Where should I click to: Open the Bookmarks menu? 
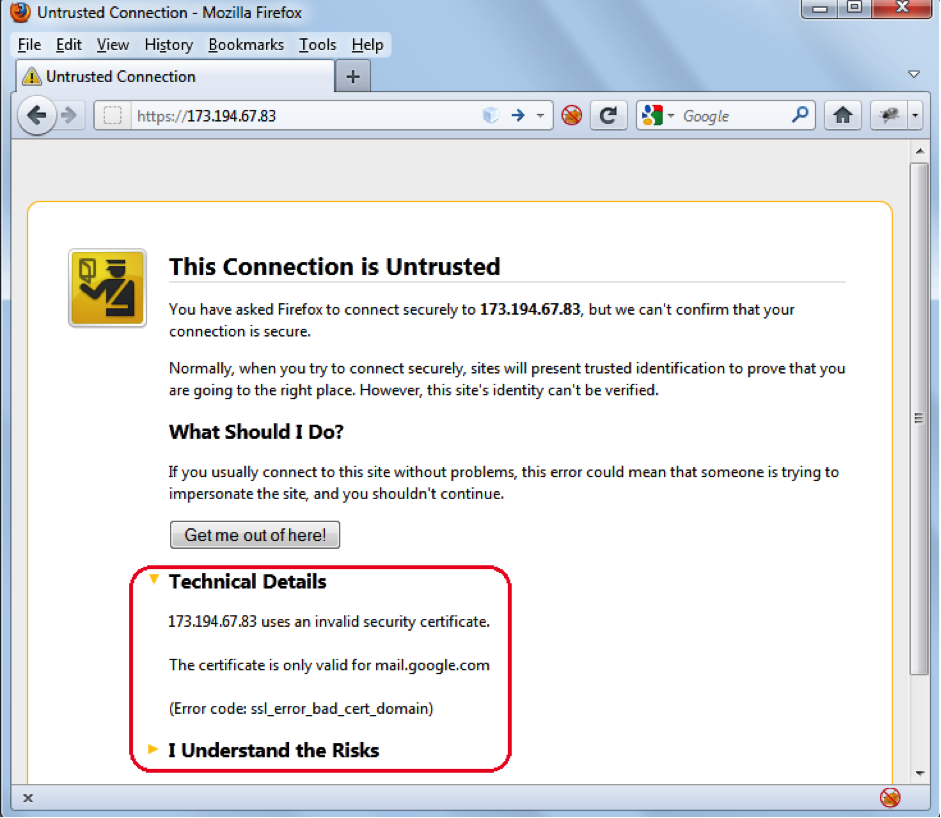point(246,45)
